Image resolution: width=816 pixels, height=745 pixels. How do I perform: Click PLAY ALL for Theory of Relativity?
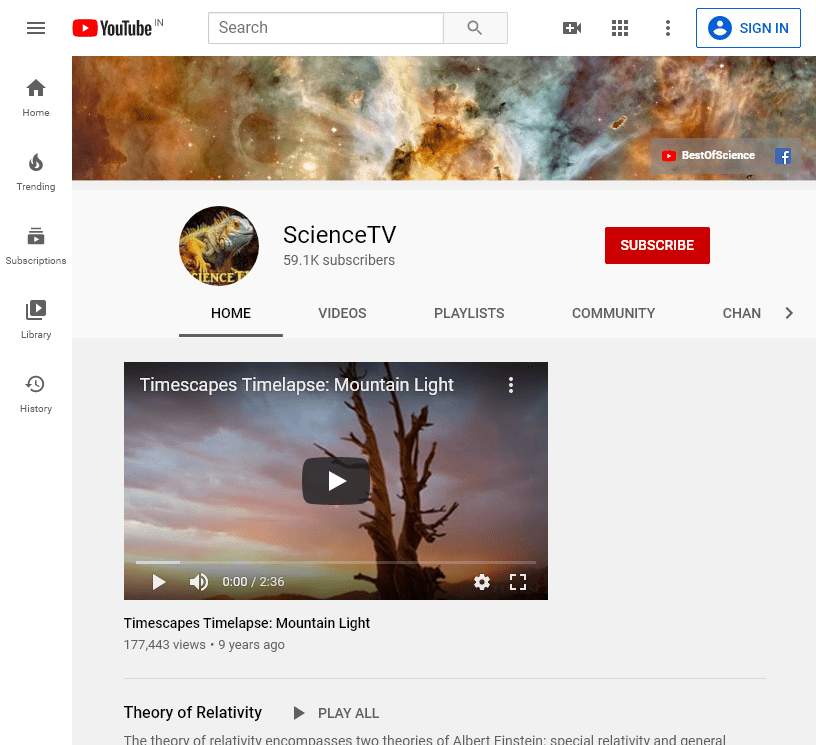[337, 713]
